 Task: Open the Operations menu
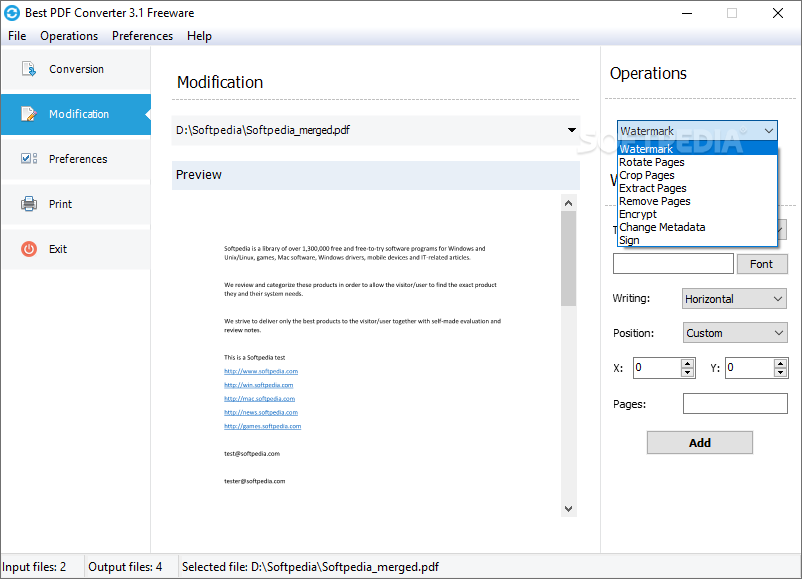tap(69, 36)
